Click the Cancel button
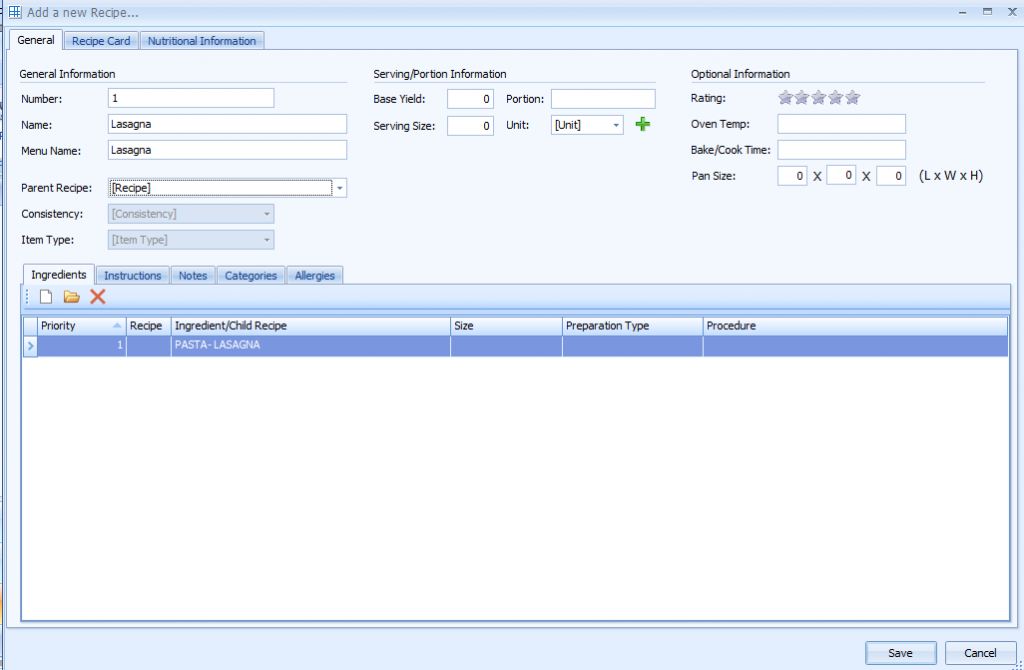The width and height of the screenshot is (1024, 670). (980, 653)
